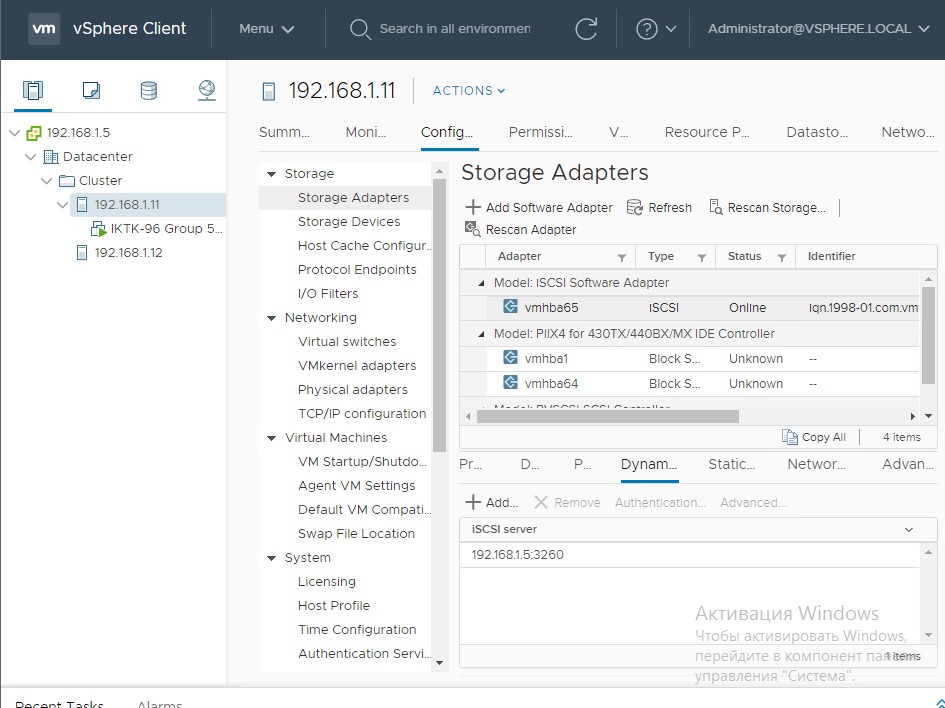
Task: Open Virtual switches settings
Action: pos(347,342)
